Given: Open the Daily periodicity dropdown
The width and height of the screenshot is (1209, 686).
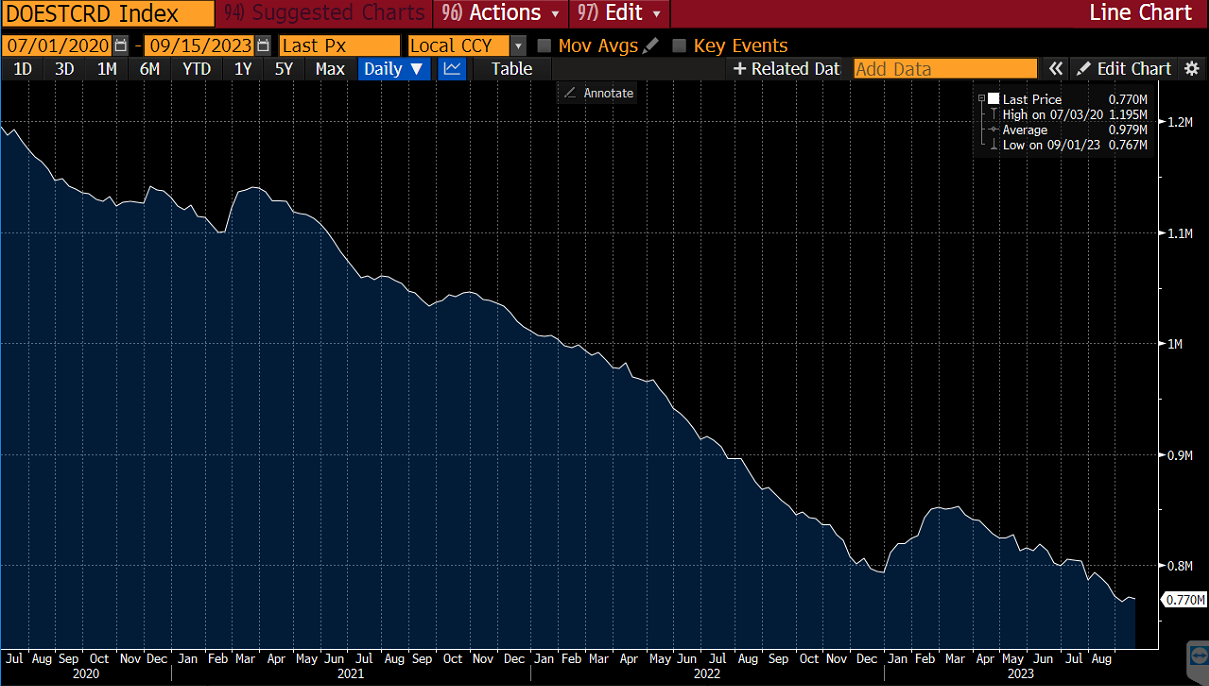Looking at the screenshot, I should pyautogui.click(x=394, y=69).
